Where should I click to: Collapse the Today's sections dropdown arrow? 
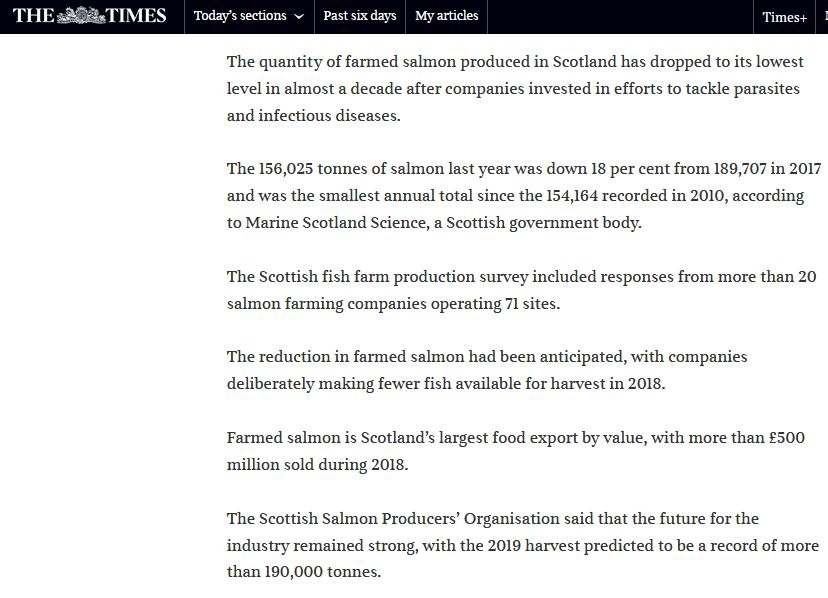tap(298, 17)
